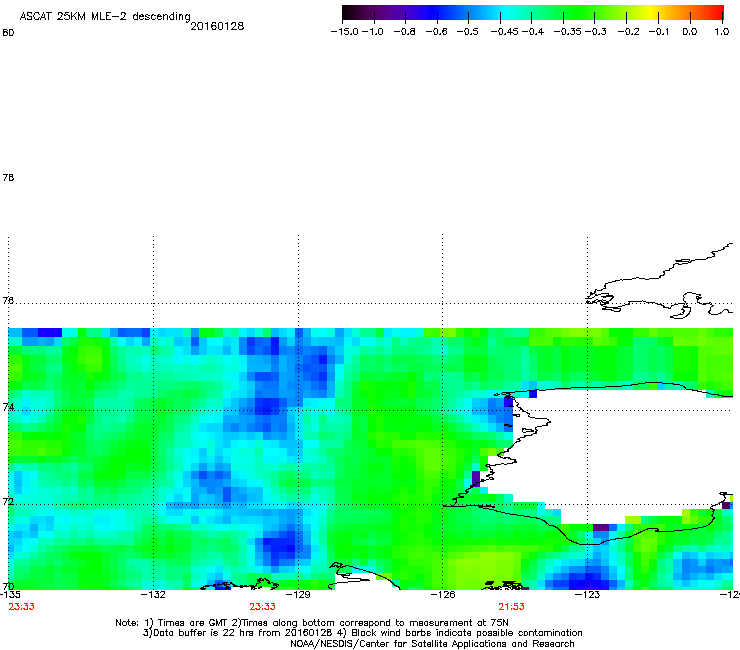Click the -0.8 color scale label
The image size is (740, 650).
[404, 32]
